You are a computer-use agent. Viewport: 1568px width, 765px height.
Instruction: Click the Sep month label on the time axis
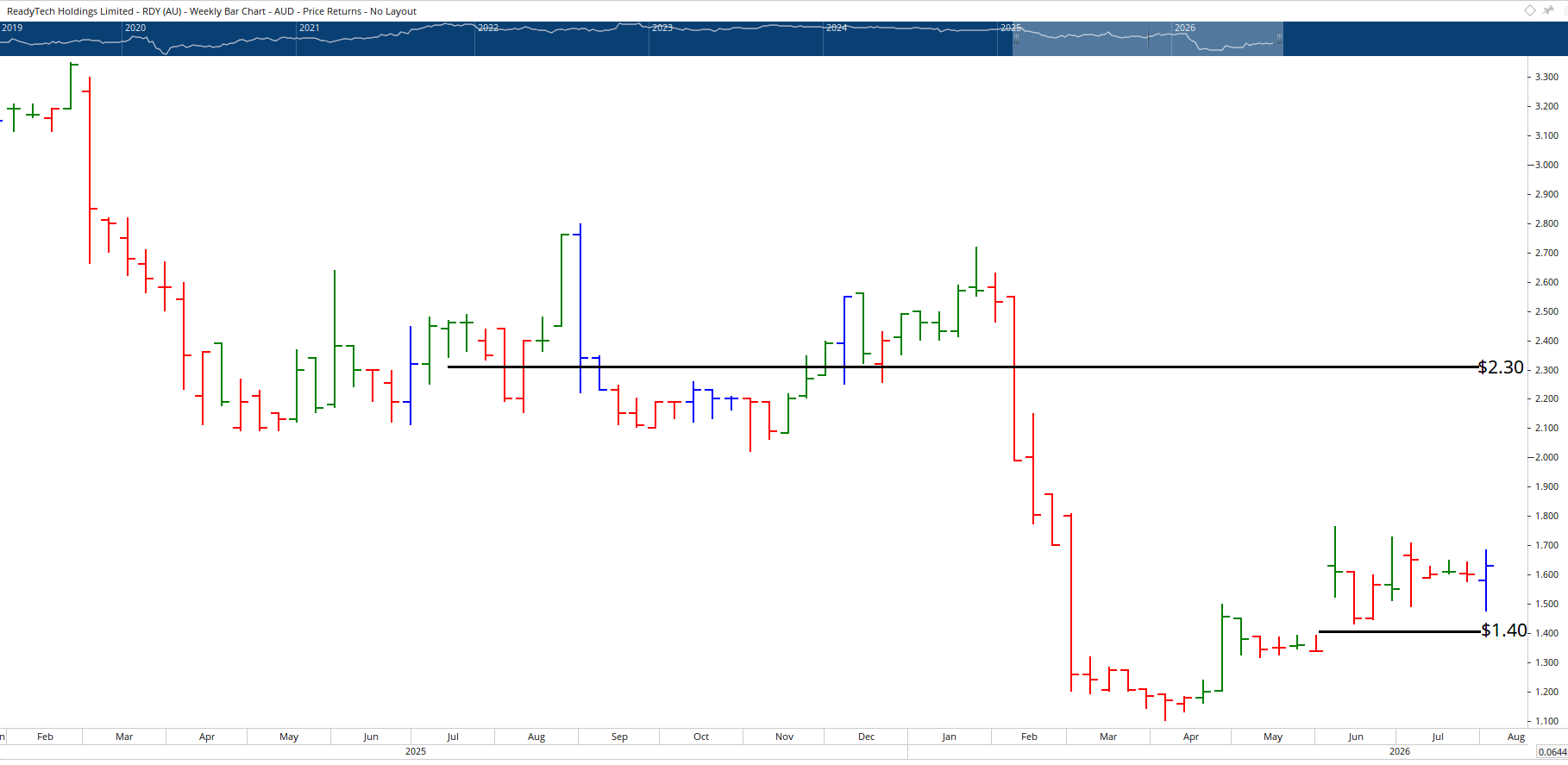click(619, 737)
